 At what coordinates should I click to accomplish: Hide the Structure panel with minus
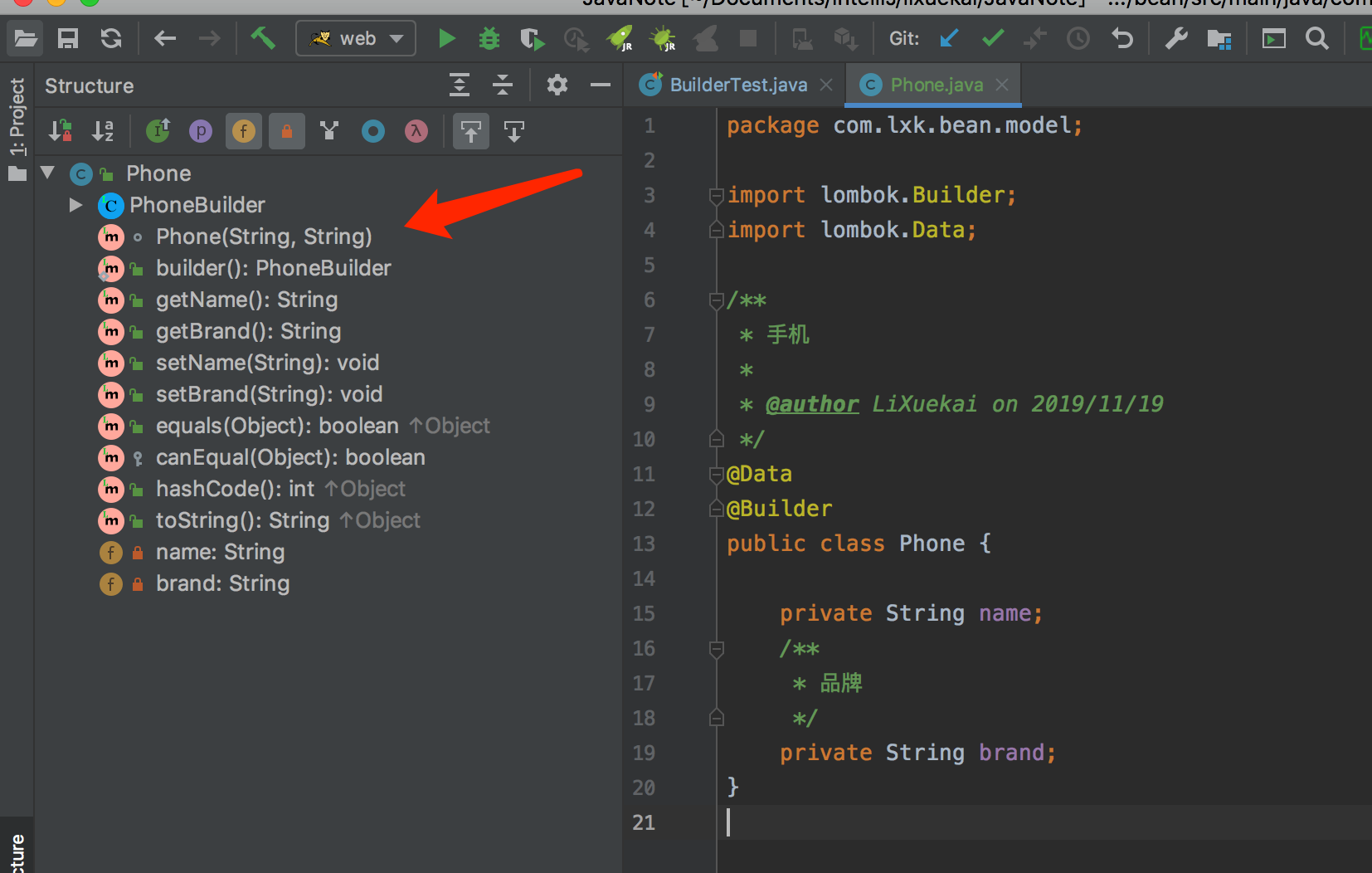coord(601,85)
